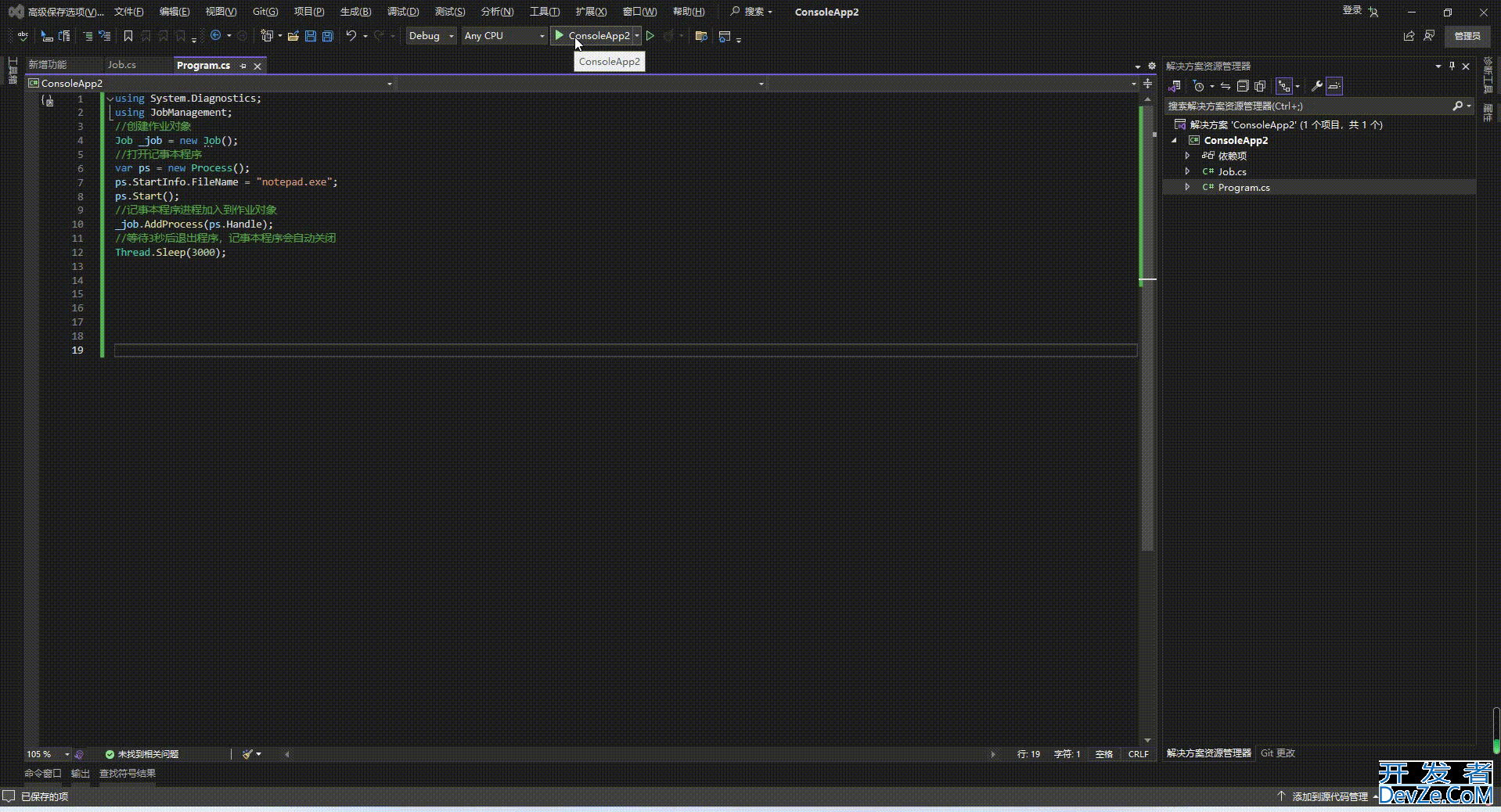This screenshot has height=812, width=1501.
Task: Expand the ConsoleApp2 startup target arrow
Action: (638, 35)
